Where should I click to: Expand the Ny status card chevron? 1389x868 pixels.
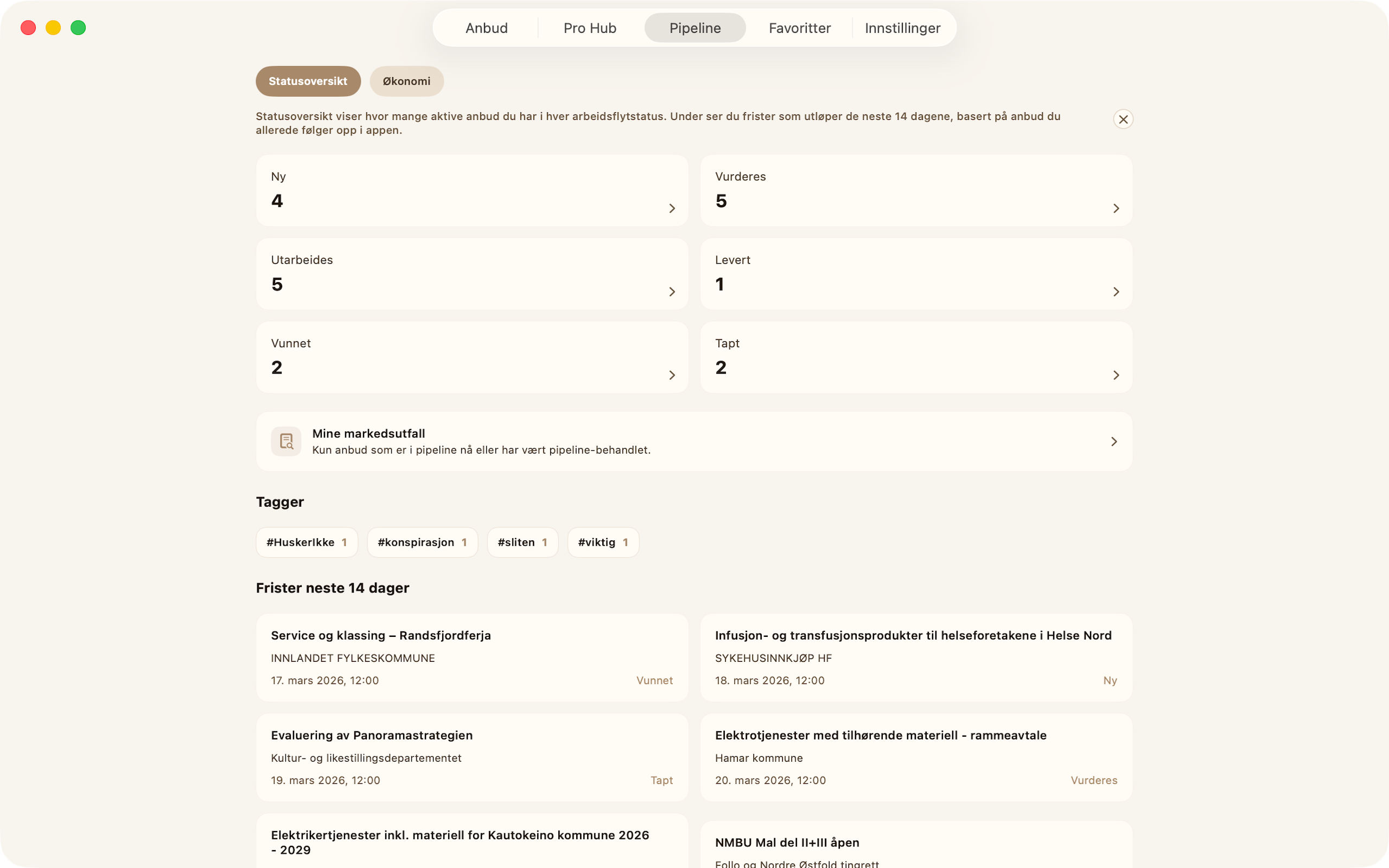click(x=672, y=208)
